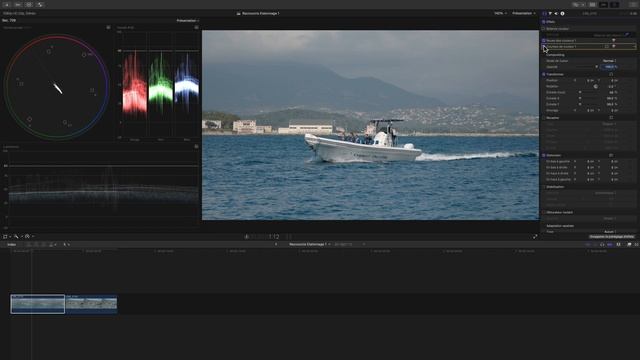This screenshot has height=360, width=640.
Task: Open the Audio inspector tab
Action: pyautogui.click(x=556, y=13)
